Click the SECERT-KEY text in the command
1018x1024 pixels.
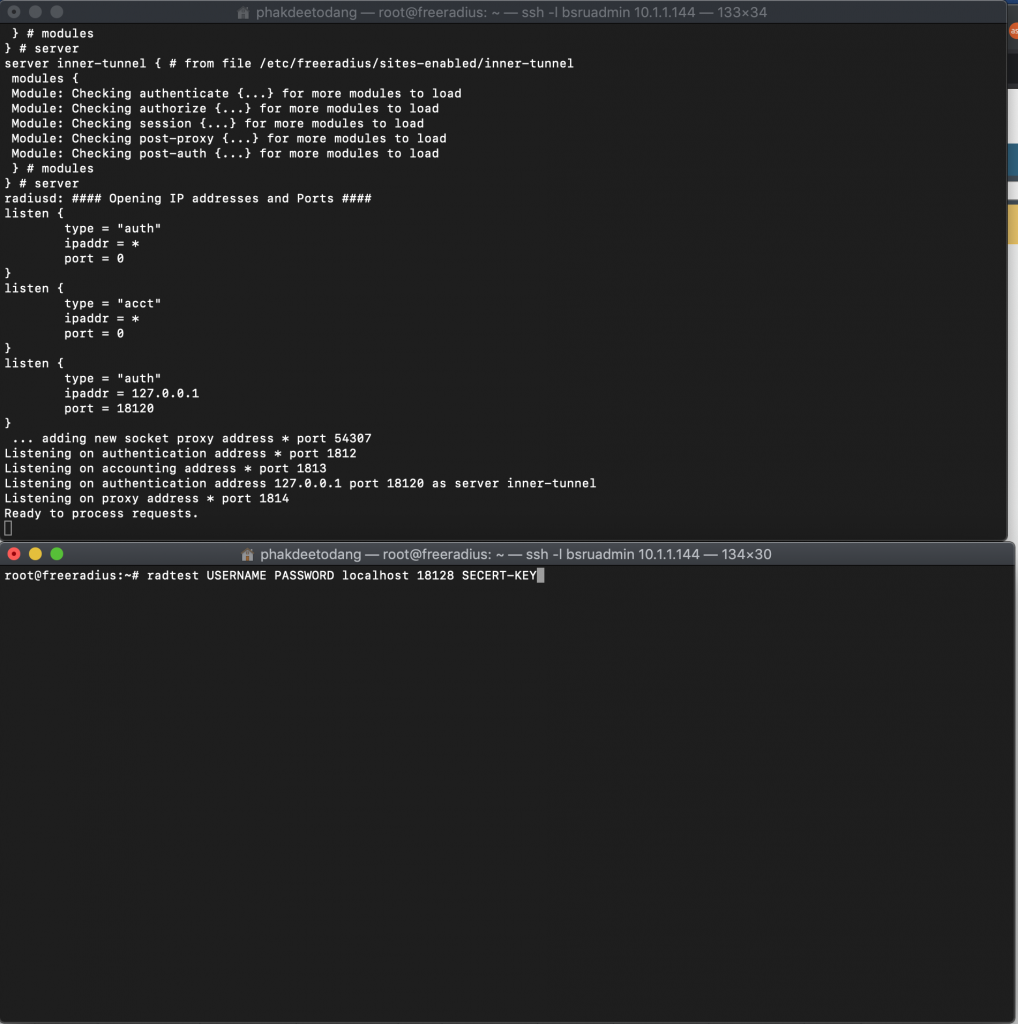pyautogui.click(x=499, y=575)
